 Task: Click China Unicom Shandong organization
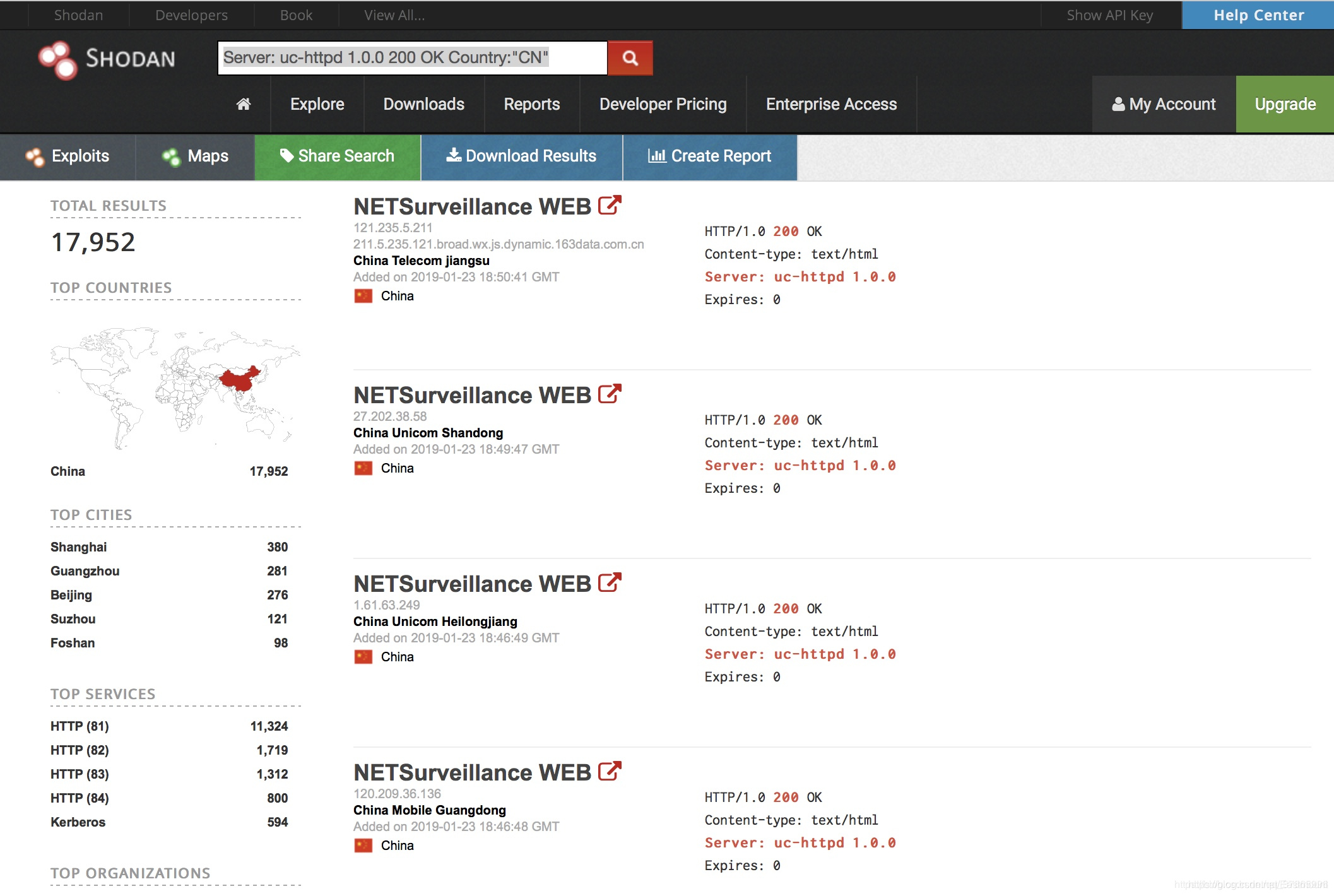(428, 433)
